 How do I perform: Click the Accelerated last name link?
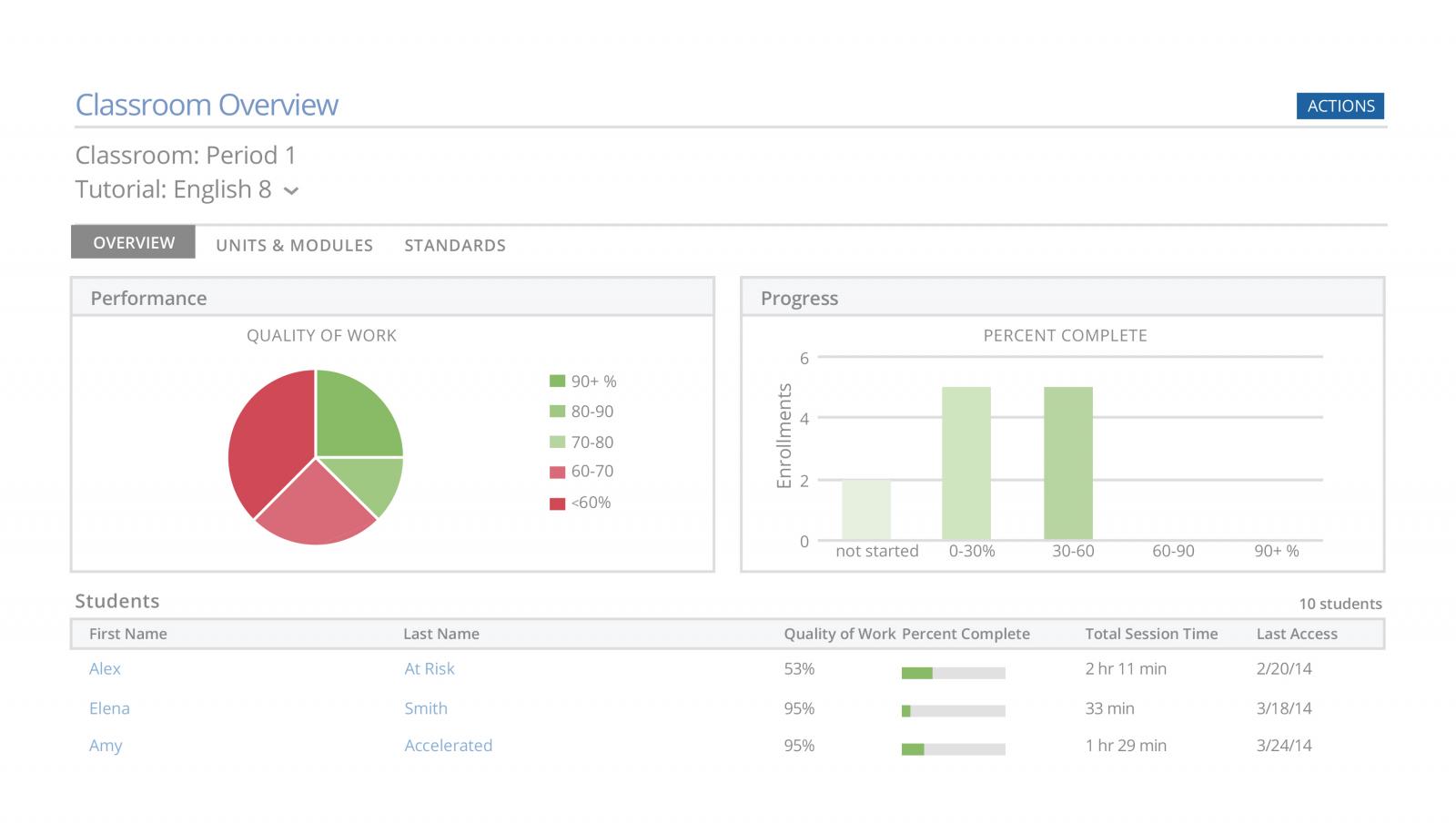click(448, 746)
